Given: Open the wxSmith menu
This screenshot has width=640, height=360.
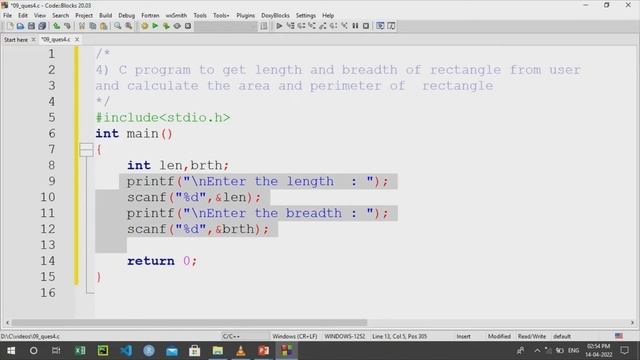Looking at the screenshot, I should tap(176, 15).
